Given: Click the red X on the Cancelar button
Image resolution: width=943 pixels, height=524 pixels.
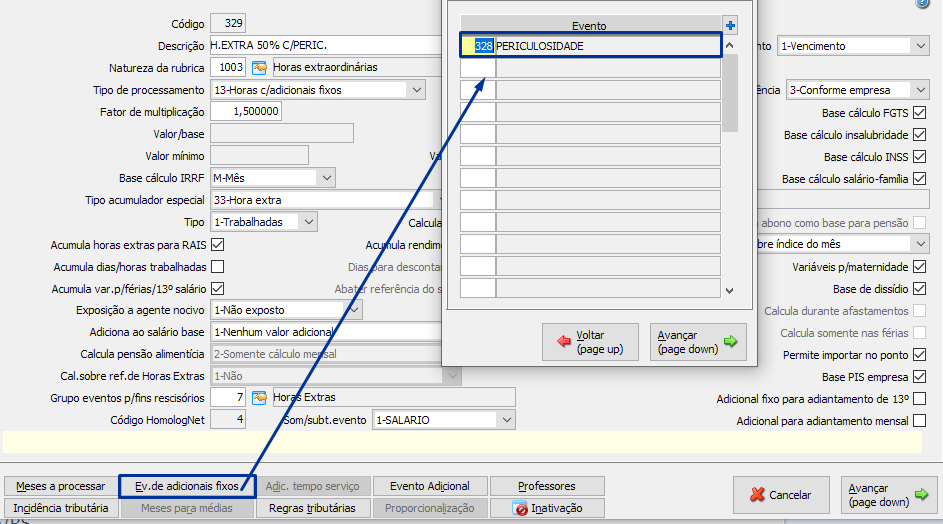Looking at the screenshot, I should coord(757,495).
